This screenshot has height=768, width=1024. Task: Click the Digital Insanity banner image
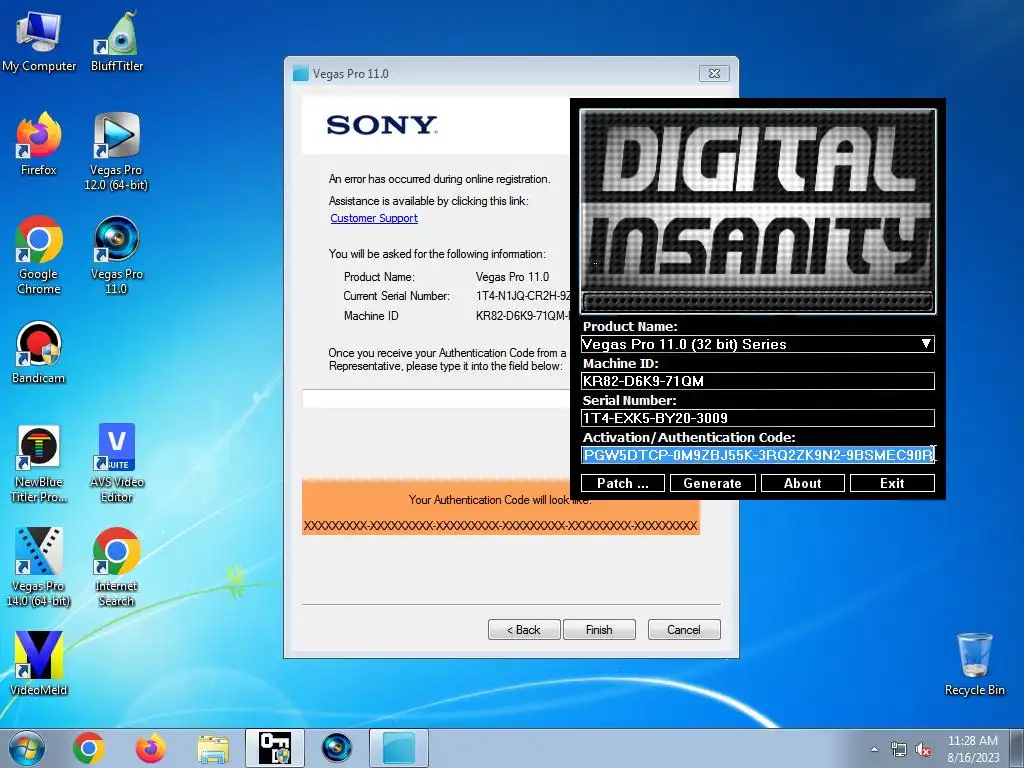click(758, 210)
